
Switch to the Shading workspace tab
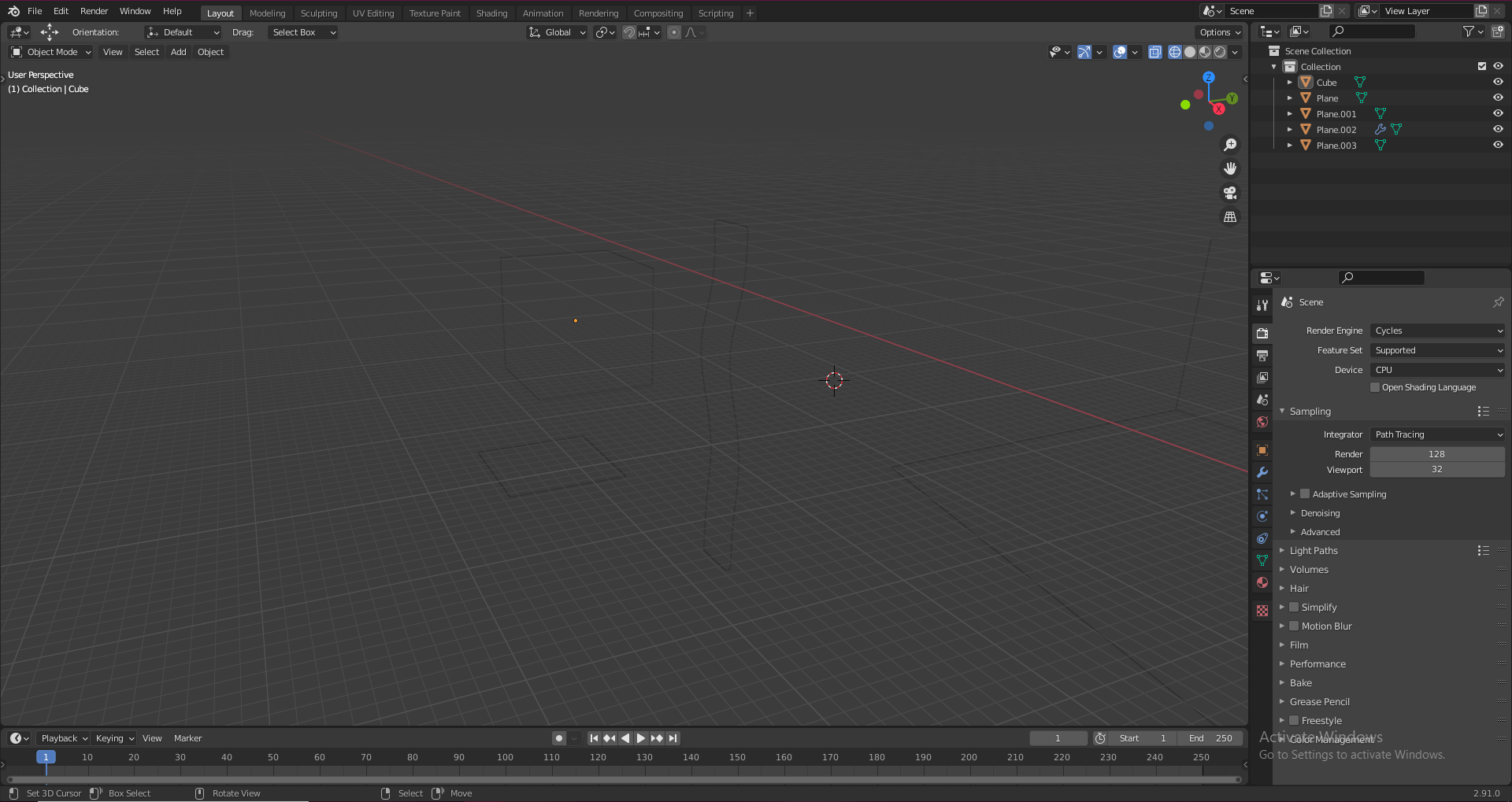click(x=491, y=13)
